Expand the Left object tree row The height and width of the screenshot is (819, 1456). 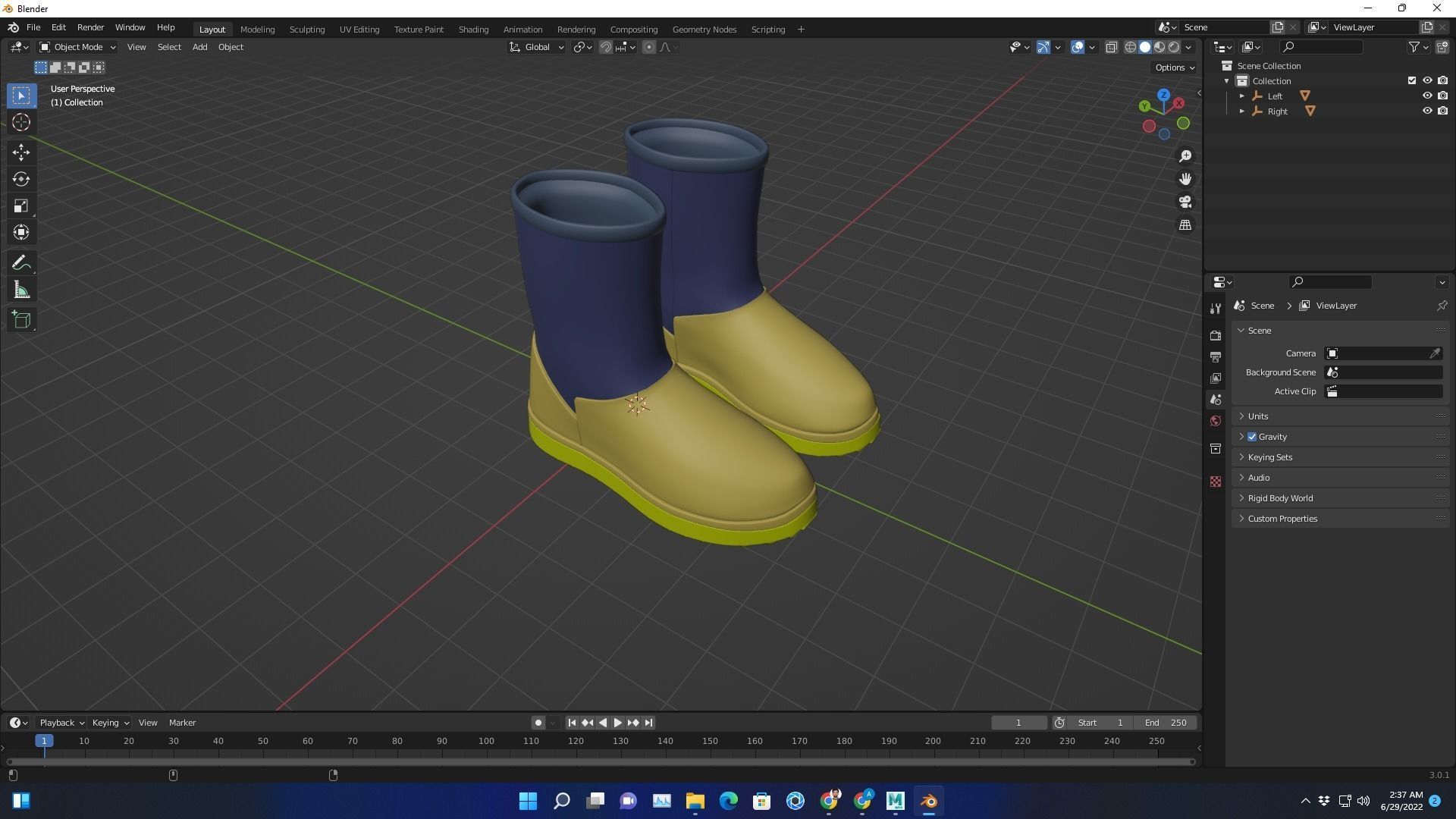click(1242, 96)
